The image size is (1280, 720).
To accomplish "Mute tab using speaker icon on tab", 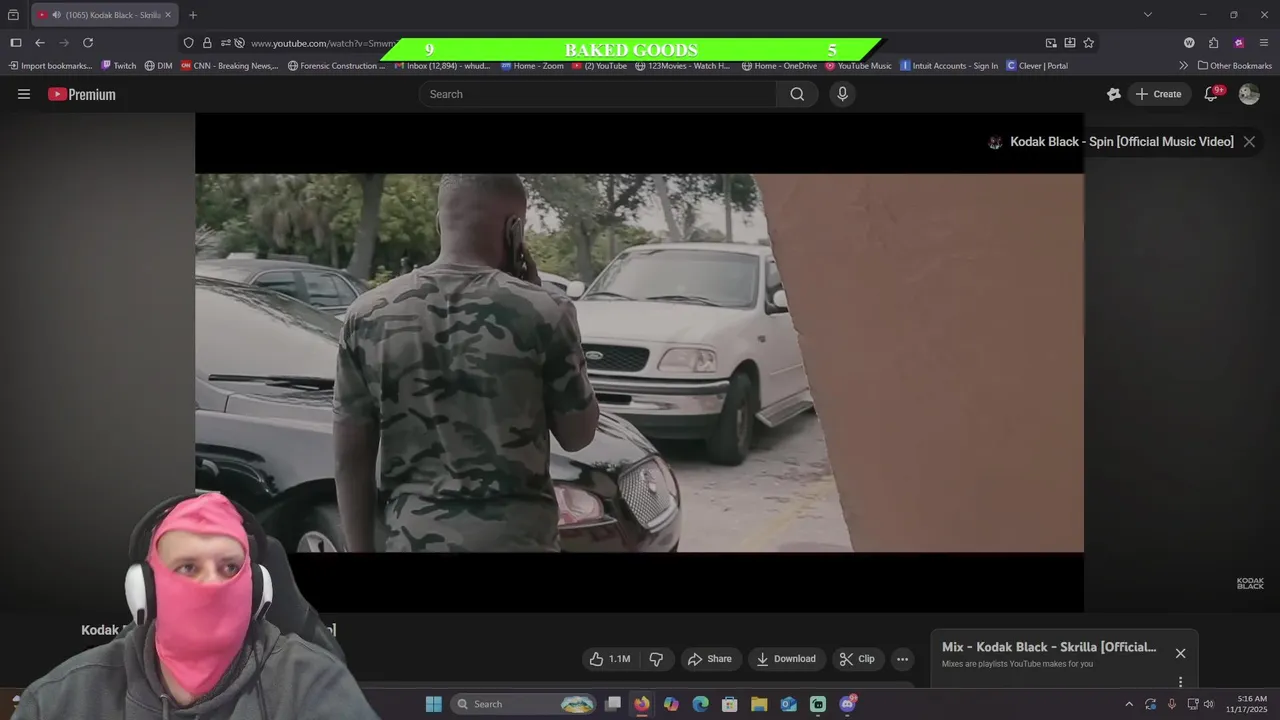I will tap(56, 15).
